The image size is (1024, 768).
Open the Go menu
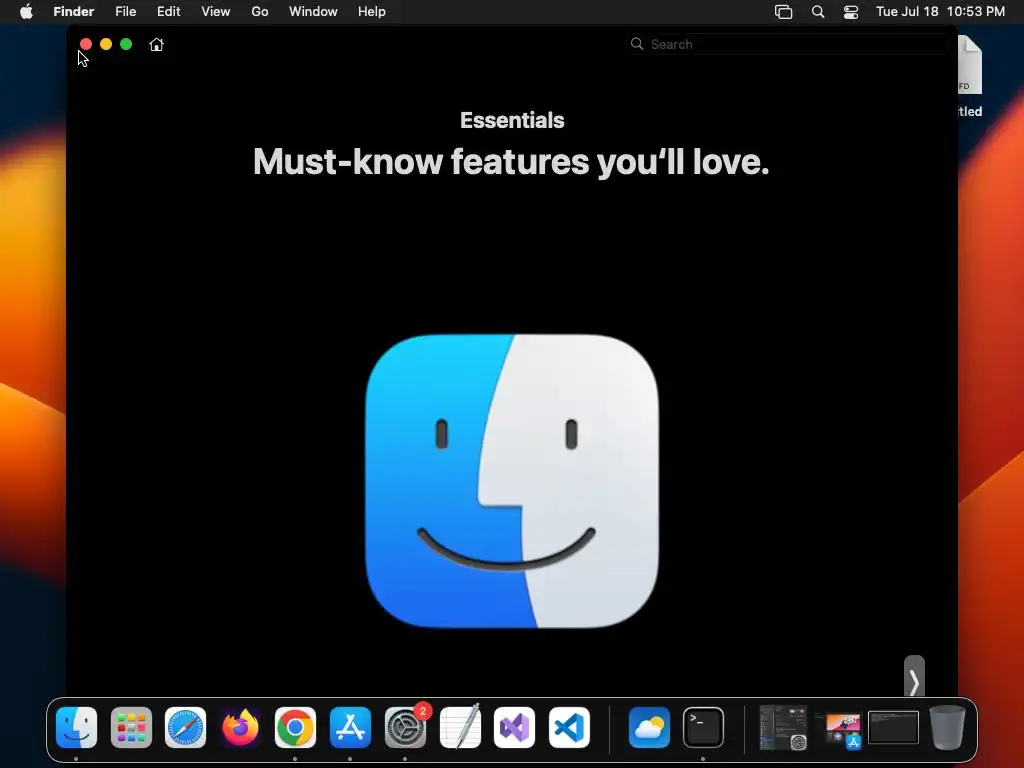(260, 12)
